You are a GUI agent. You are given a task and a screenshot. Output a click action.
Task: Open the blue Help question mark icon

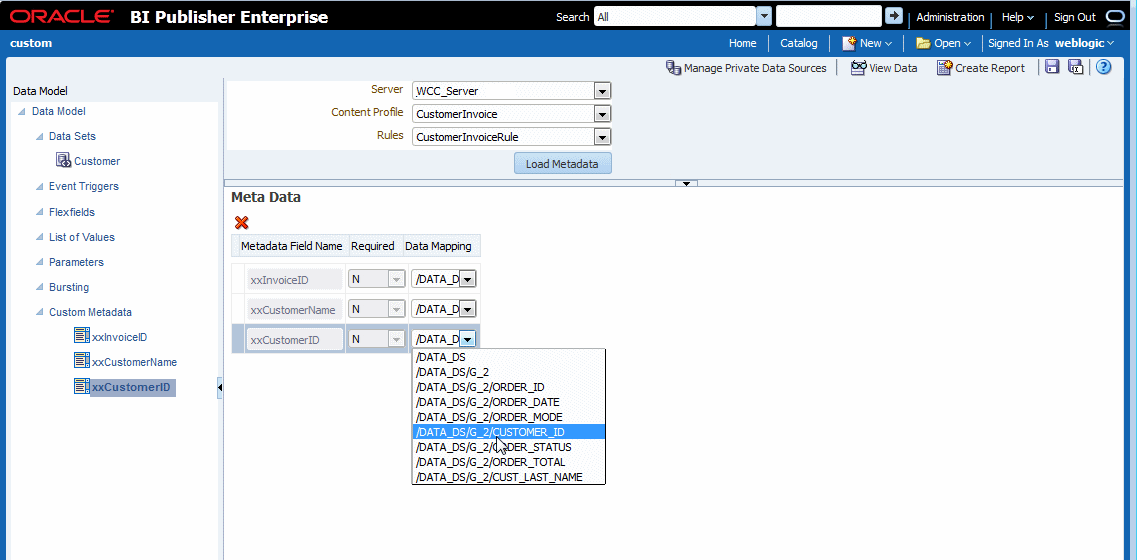[1103, 67]
